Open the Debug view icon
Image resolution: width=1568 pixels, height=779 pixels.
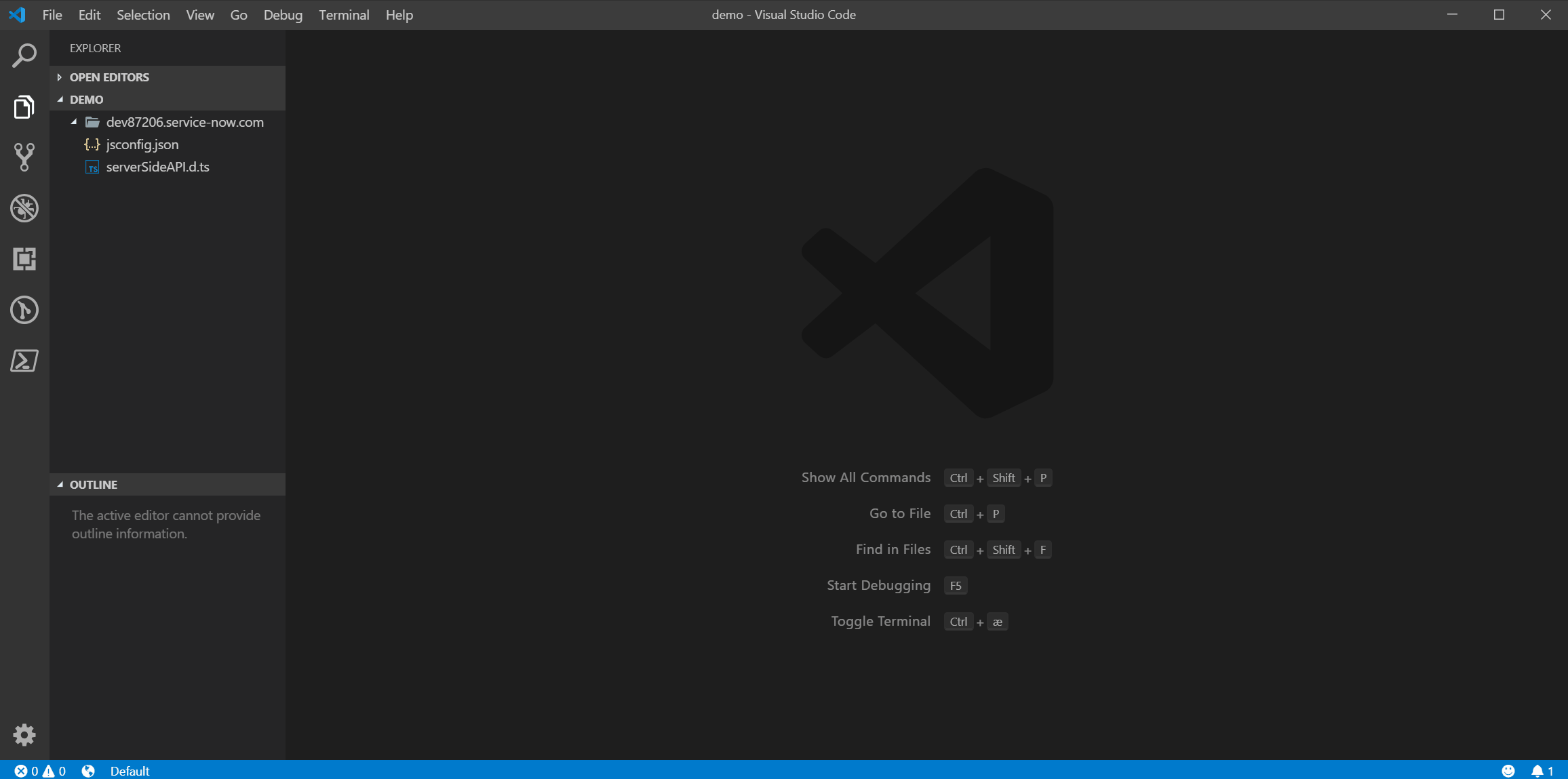point(24,208)
